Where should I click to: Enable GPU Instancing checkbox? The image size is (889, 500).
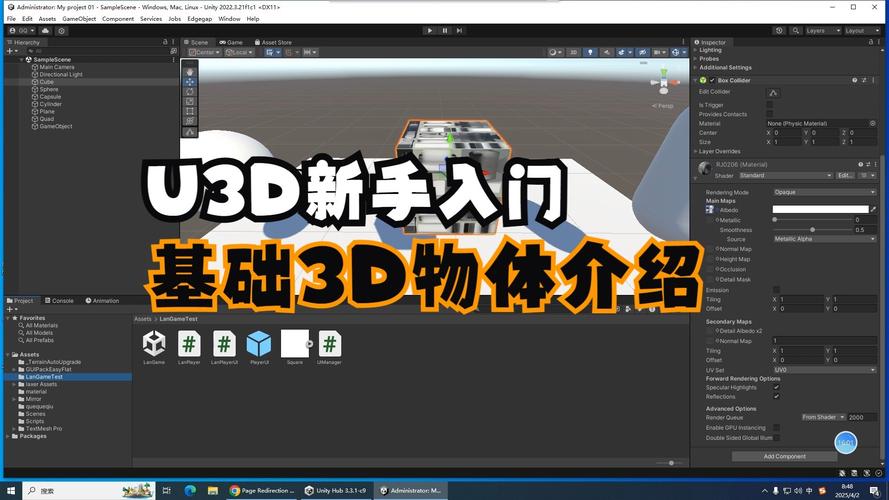click(776, 428)
